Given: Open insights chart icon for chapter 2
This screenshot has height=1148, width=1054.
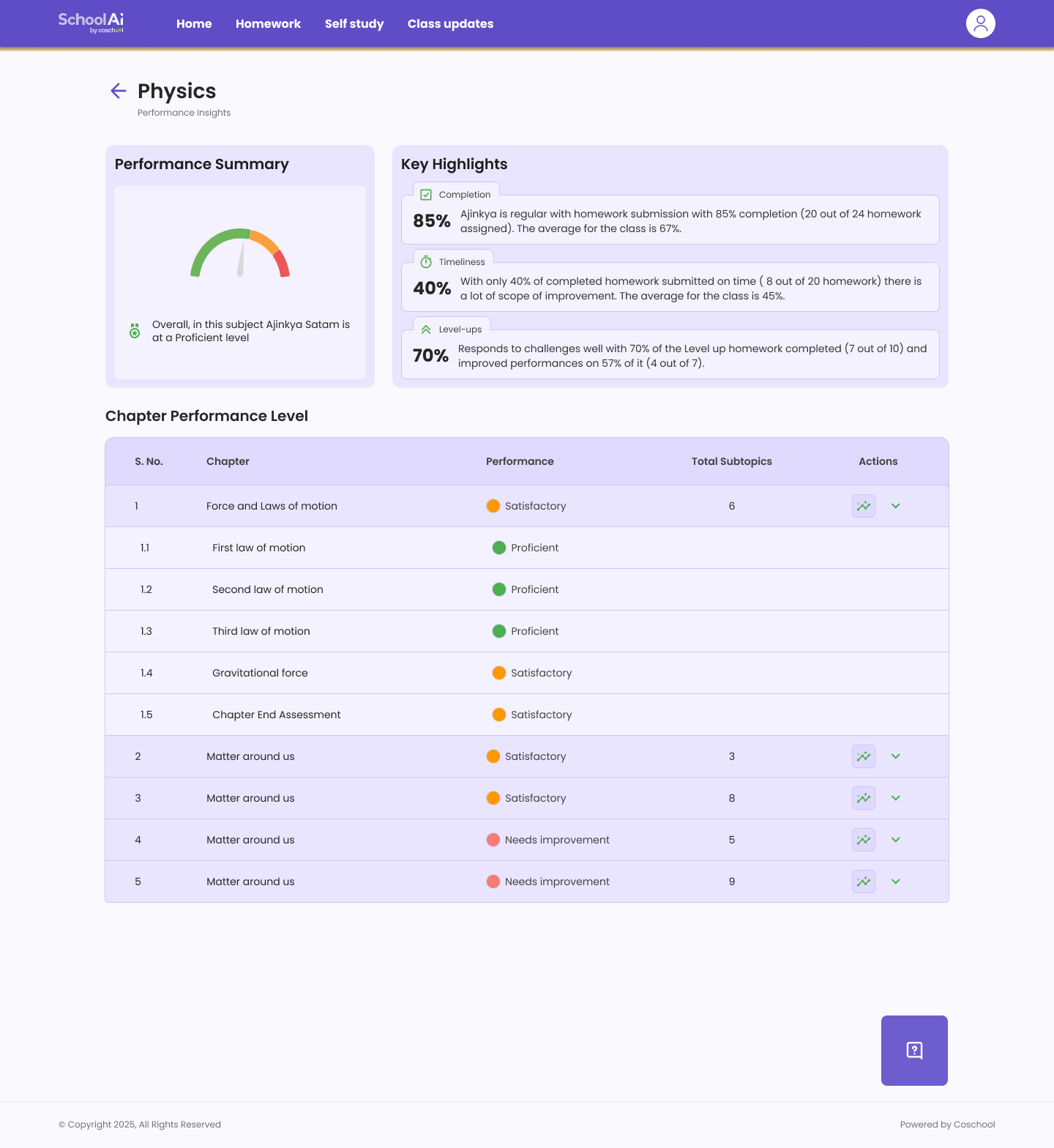Looking at the screenshot, I should (864, 756).
